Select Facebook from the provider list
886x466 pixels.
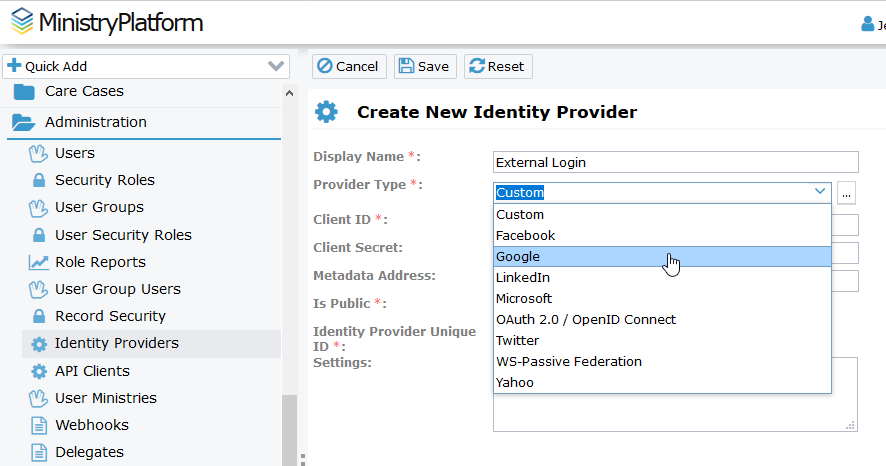click(662, 236)
